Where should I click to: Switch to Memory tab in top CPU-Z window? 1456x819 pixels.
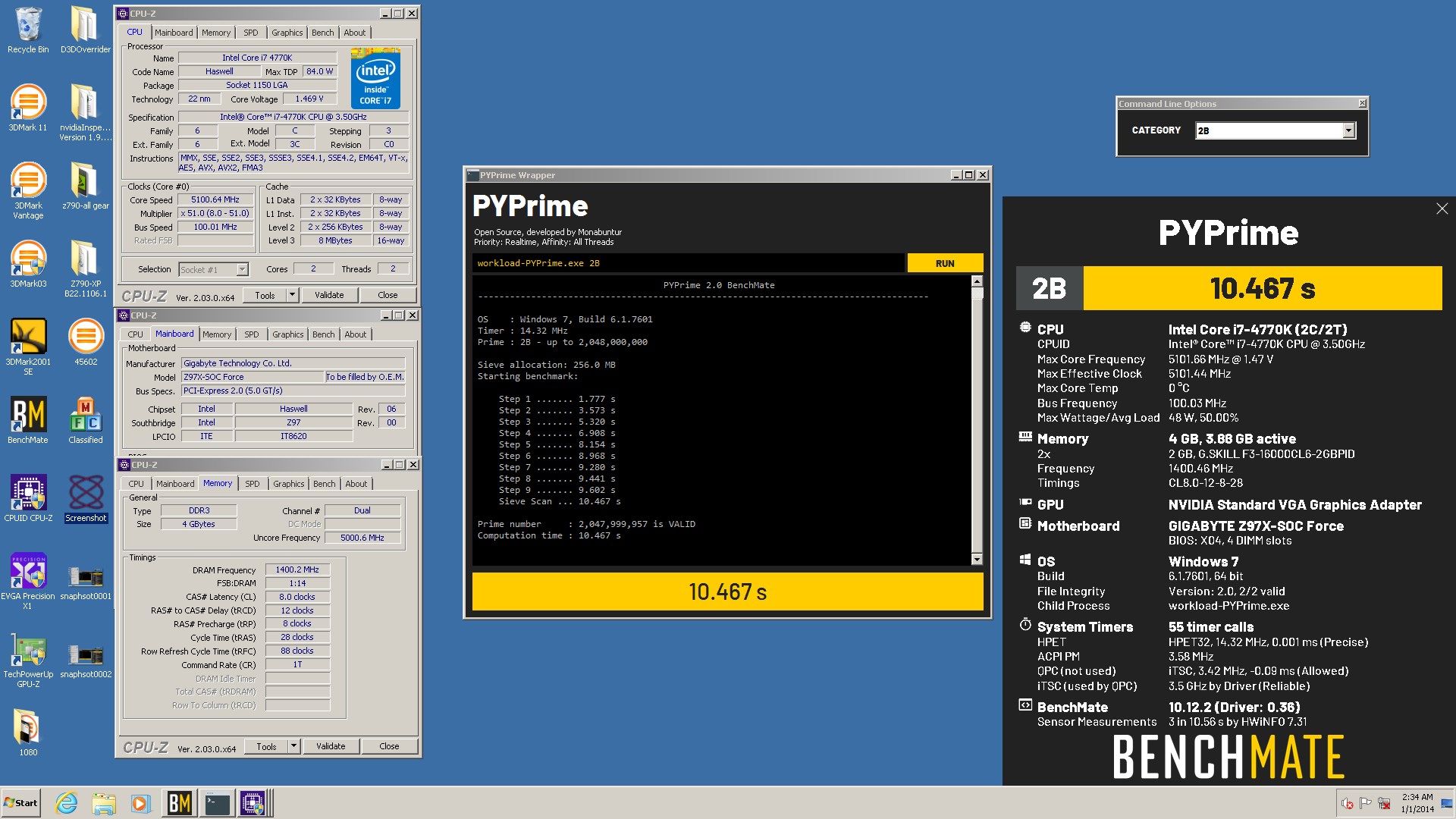[x=216, y=33]
